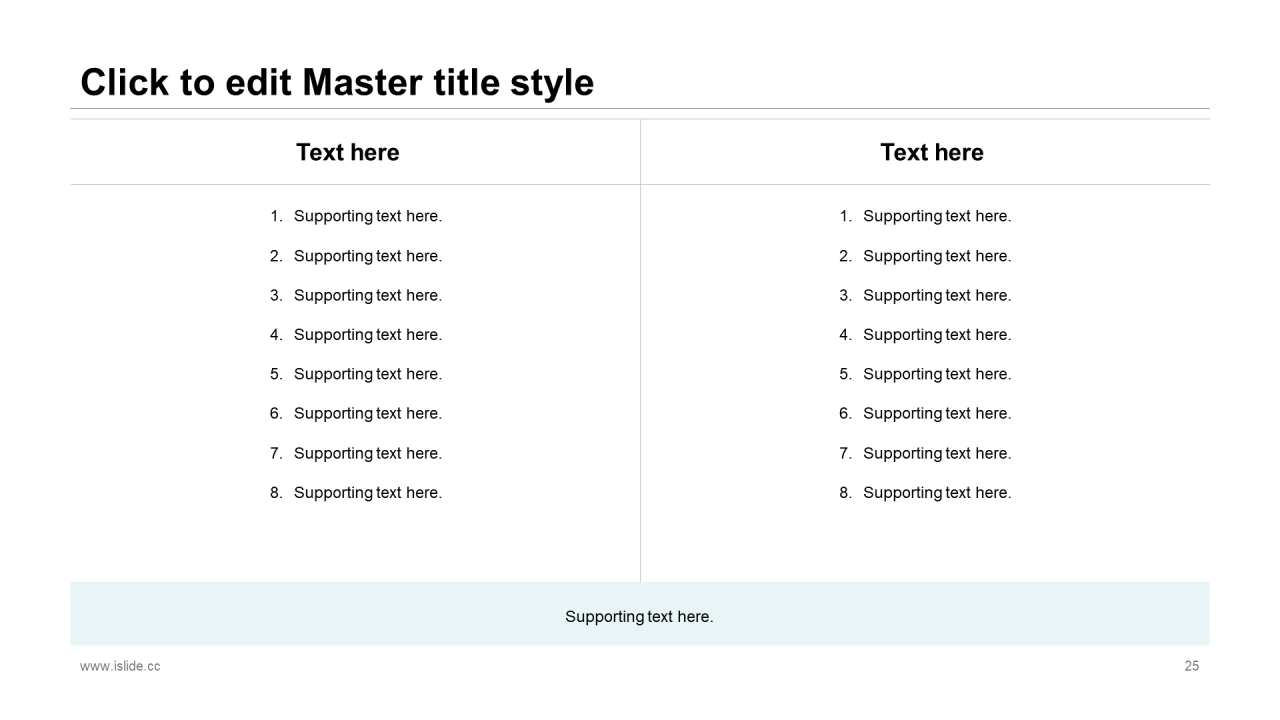This screenshot has height=720, width=1280.
Task: Click the supporting text in the blue footer bar
Action: [639, 616]
